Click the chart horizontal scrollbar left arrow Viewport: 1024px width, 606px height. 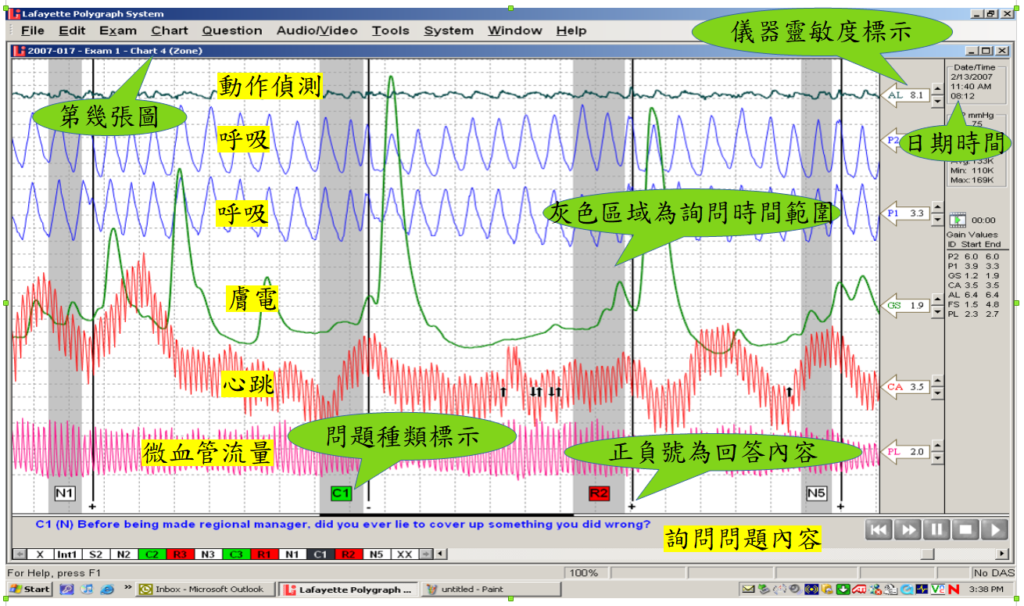(x=441, y=554)
